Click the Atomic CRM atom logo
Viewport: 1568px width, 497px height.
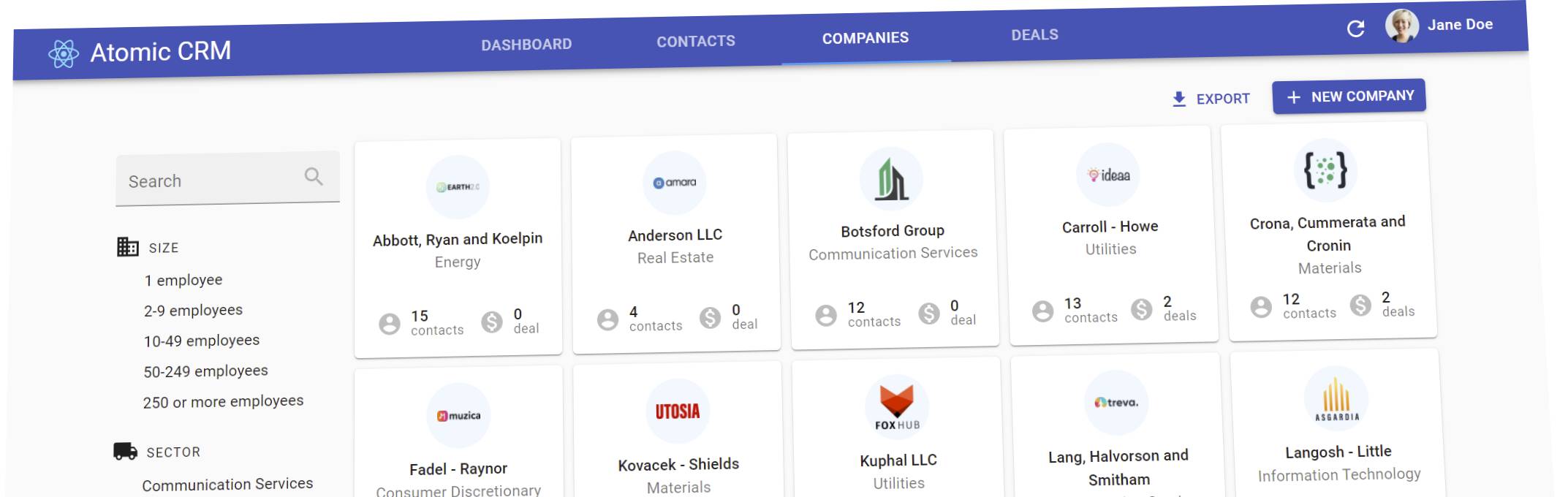coord(64,54)
